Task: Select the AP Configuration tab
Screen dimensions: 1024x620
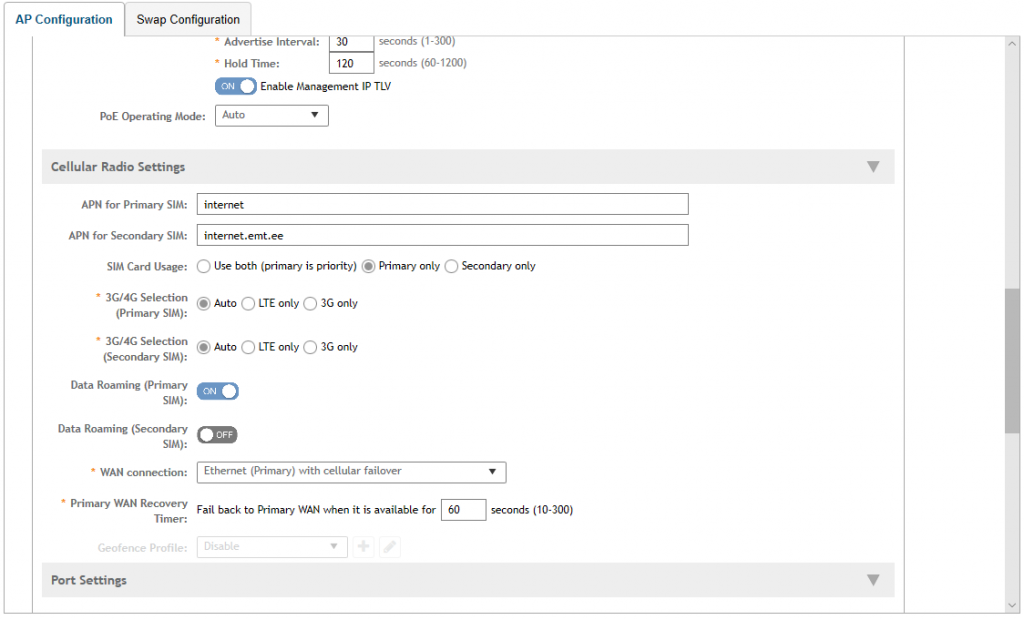Action: (x=64, y=19)
